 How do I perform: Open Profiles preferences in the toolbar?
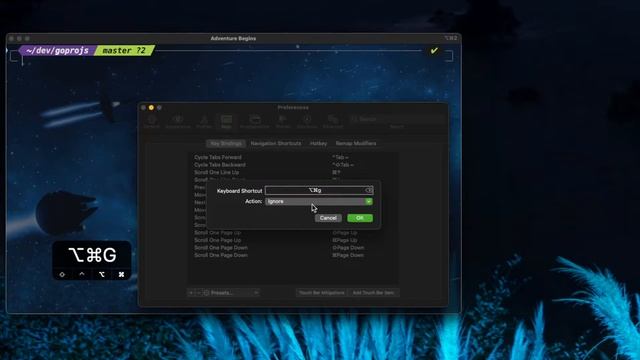[204, 121]
